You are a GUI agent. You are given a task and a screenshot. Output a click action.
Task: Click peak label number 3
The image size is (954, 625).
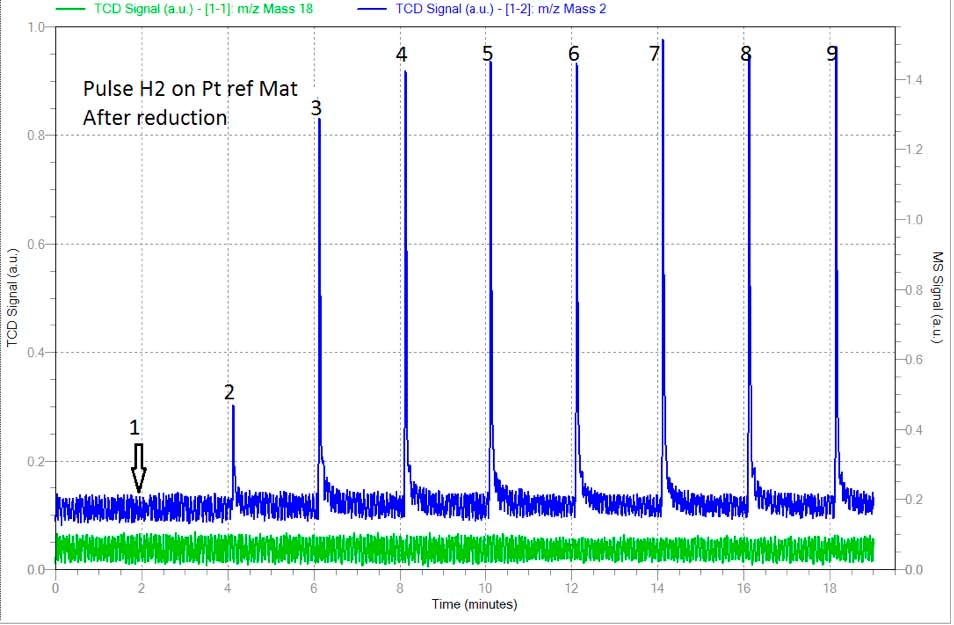point(316,108)
